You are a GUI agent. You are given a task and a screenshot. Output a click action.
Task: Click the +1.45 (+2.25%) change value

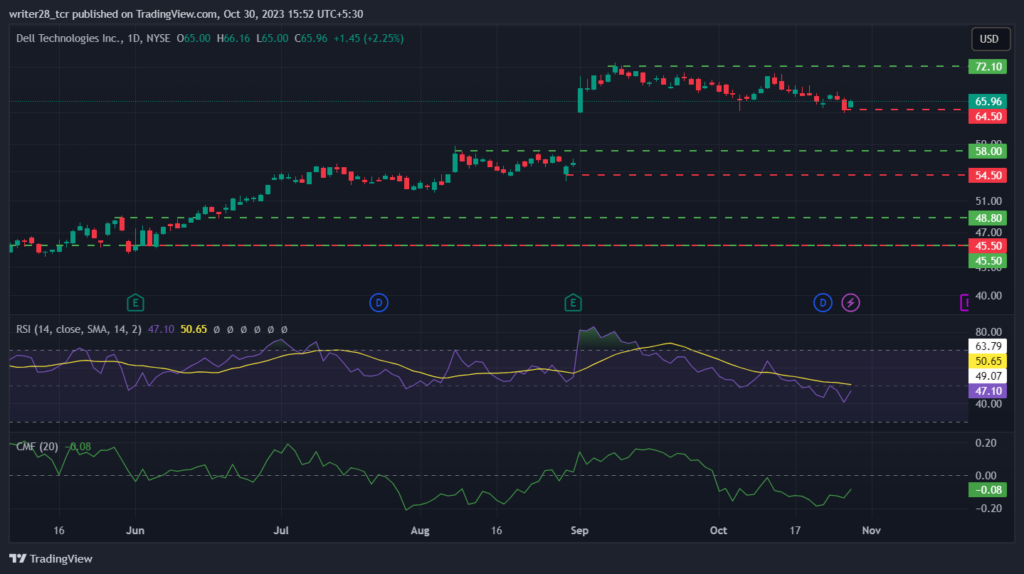tap(368, 39)
